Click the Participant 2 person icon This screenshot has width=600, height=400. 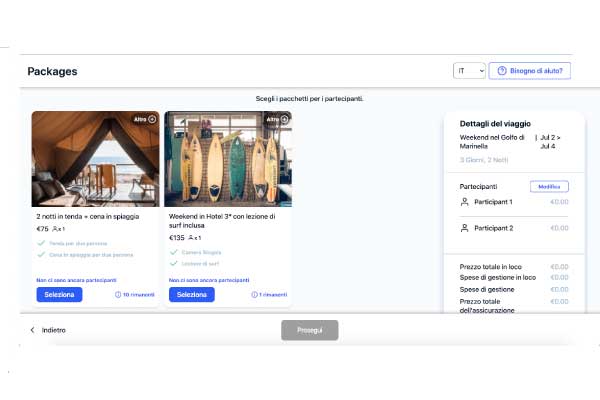pos(464,228)
